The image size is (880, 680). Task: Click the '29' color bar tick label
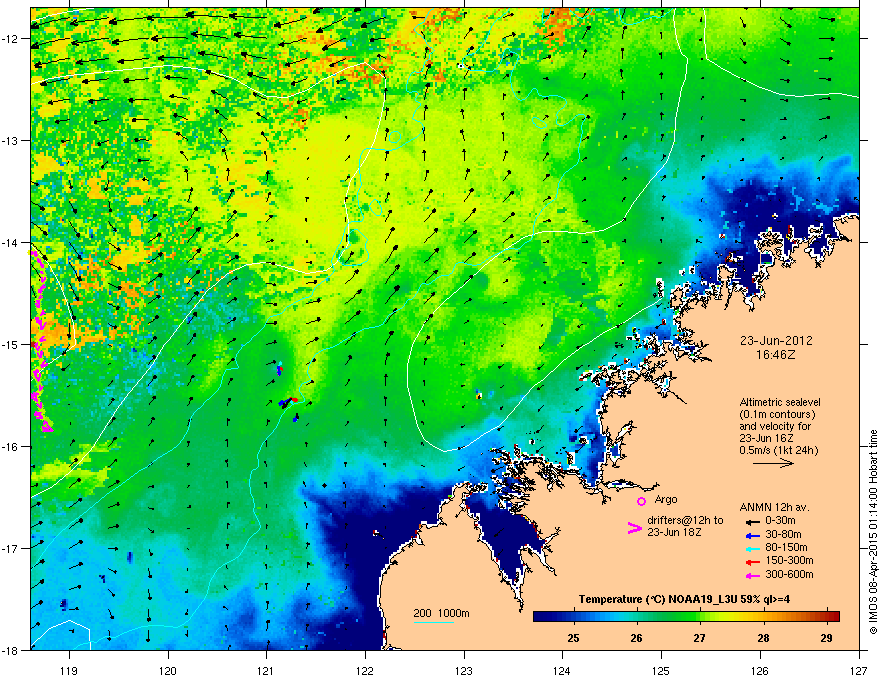tap(826, 638)
